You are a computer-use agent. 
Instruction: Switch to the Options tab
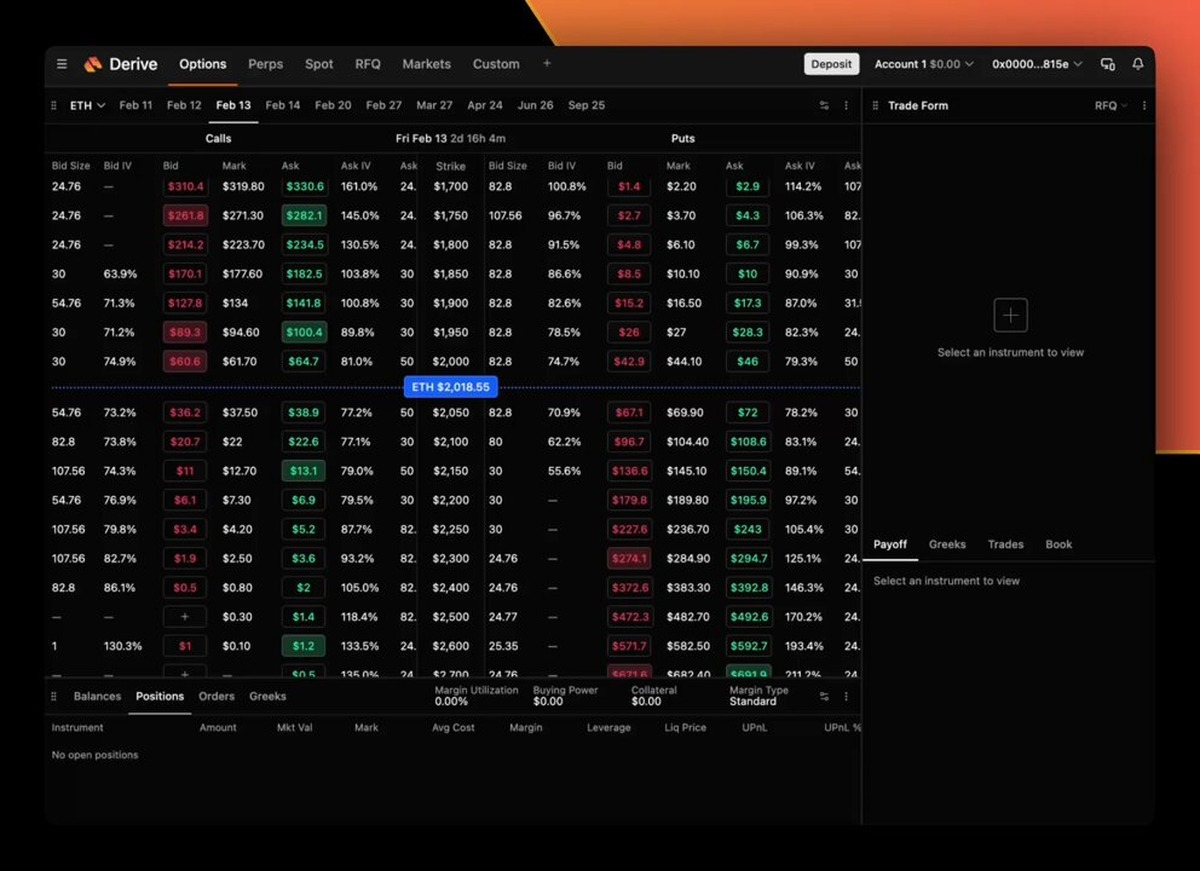[203, 64]
